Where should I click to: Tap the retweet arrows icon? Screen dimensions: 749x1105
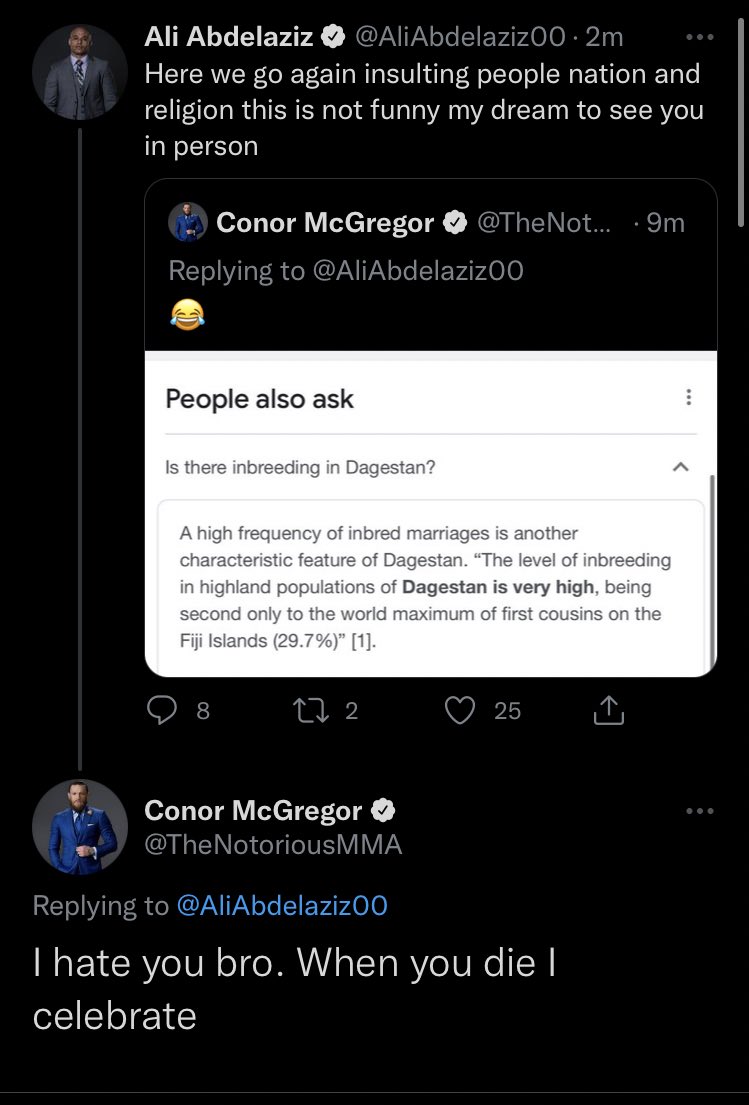pyautogui.click(x=311, y=710)
